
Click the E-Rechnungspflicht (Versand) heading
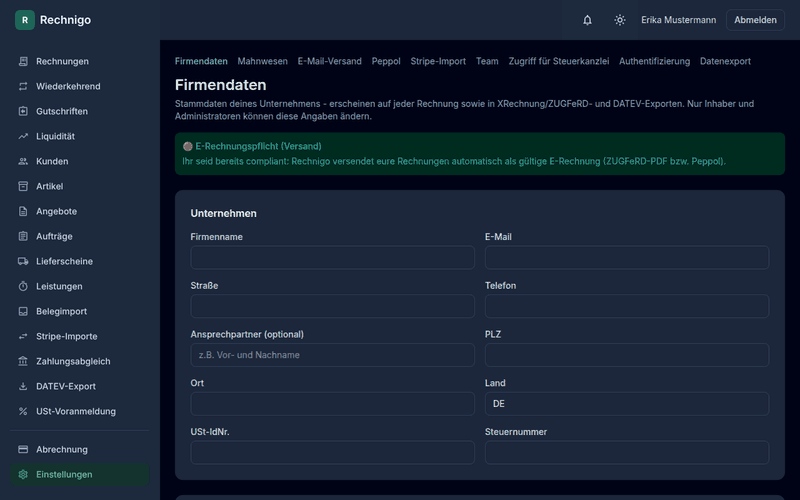click(258, 146)
